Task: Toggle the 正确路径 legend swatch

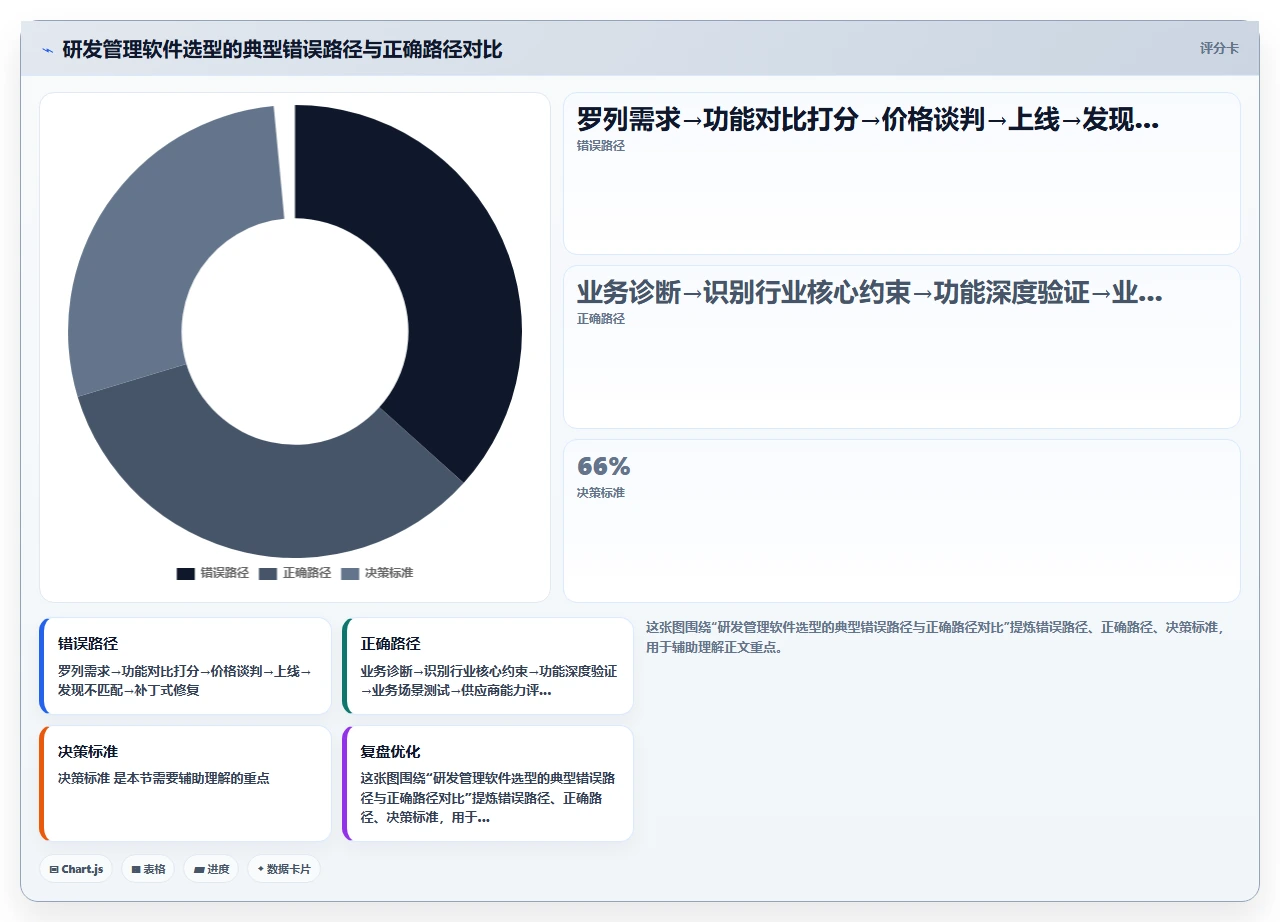Action: 268,574
